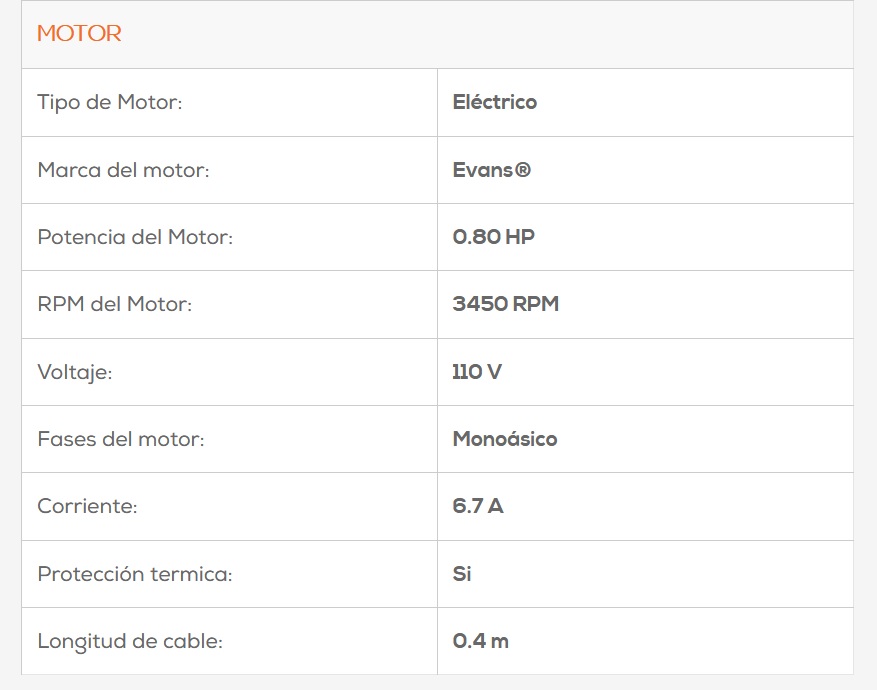Click the "RPM del Motor:" label

114,304
